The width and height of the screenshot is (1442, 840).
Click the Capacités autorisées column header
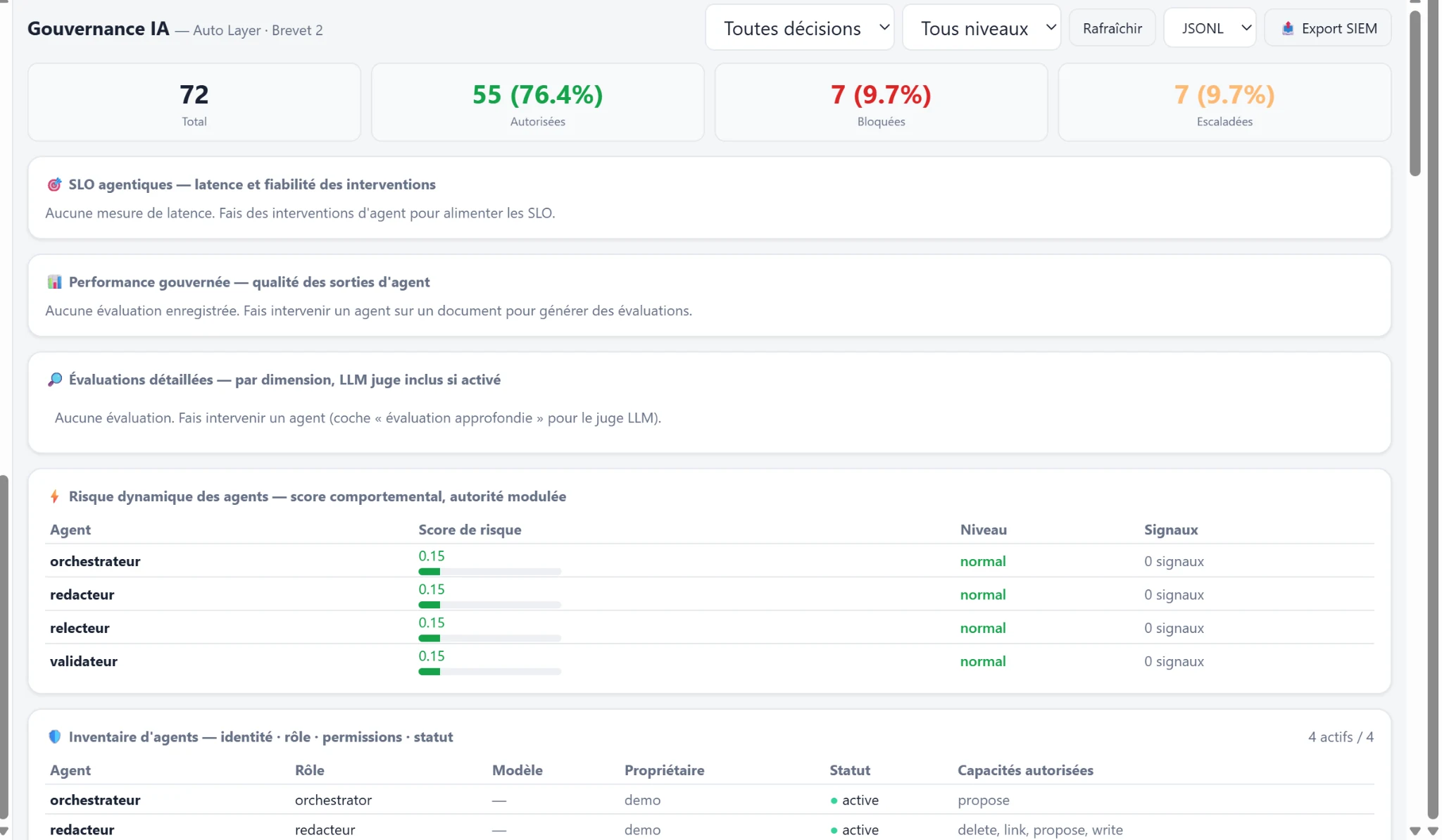[x=1025, y=771]
